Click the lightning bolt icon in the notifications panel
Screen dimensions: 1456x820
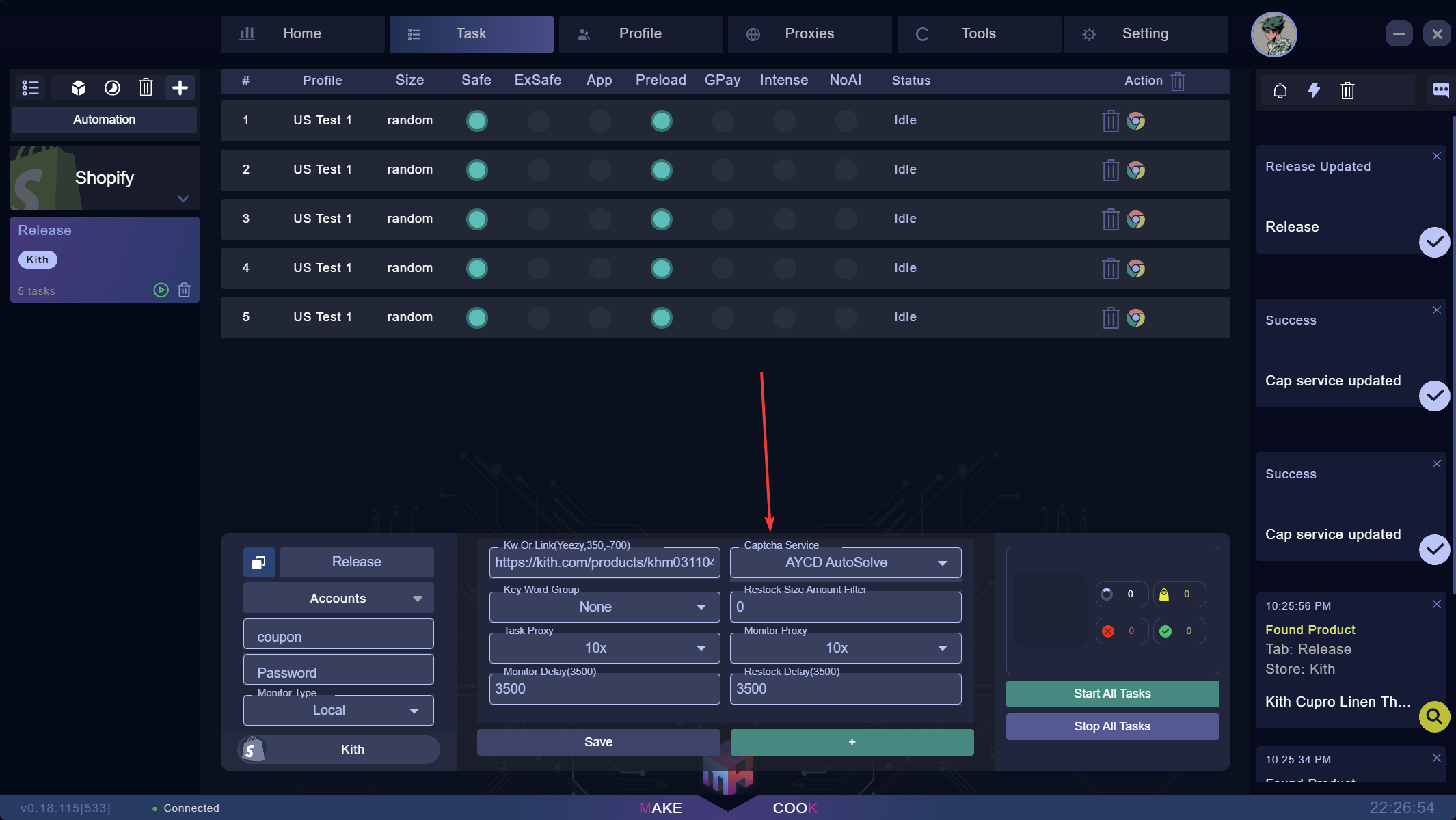tap(1314, 90)
